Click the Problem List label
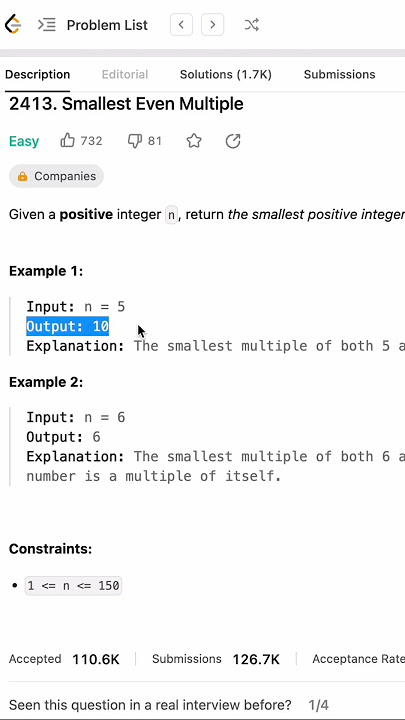The image size is (405, 720). [x=107, y=25]
